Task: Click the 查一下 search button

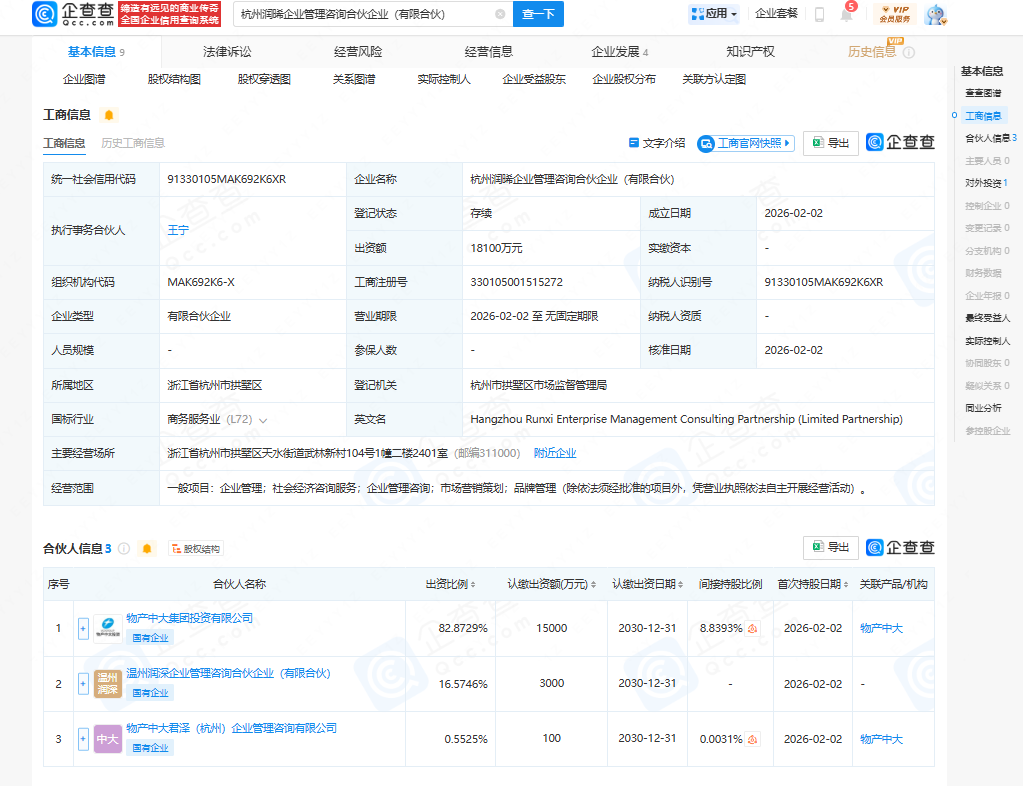Action: [x=539, y=14]
